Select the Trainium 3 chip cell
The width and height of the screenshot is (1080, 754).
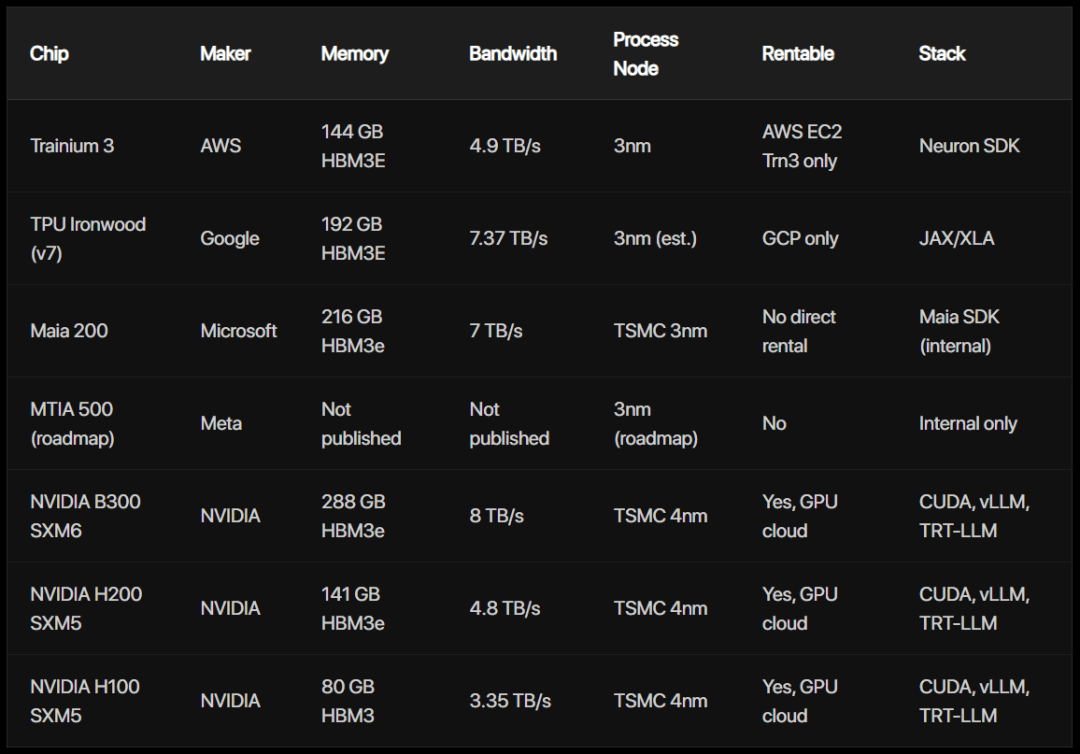point(72,146)
